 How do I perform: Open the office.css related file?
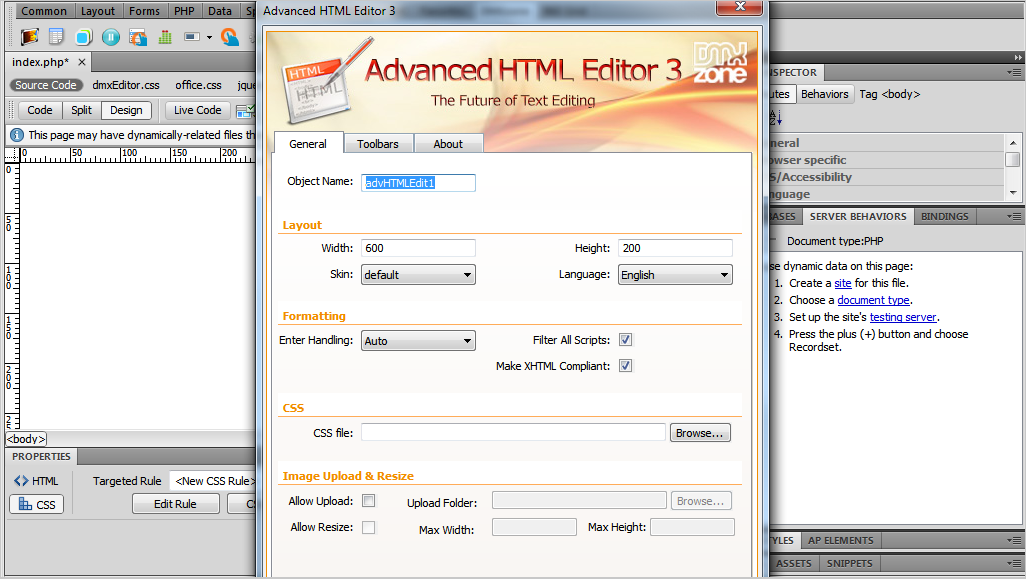(x=198, y=85)
